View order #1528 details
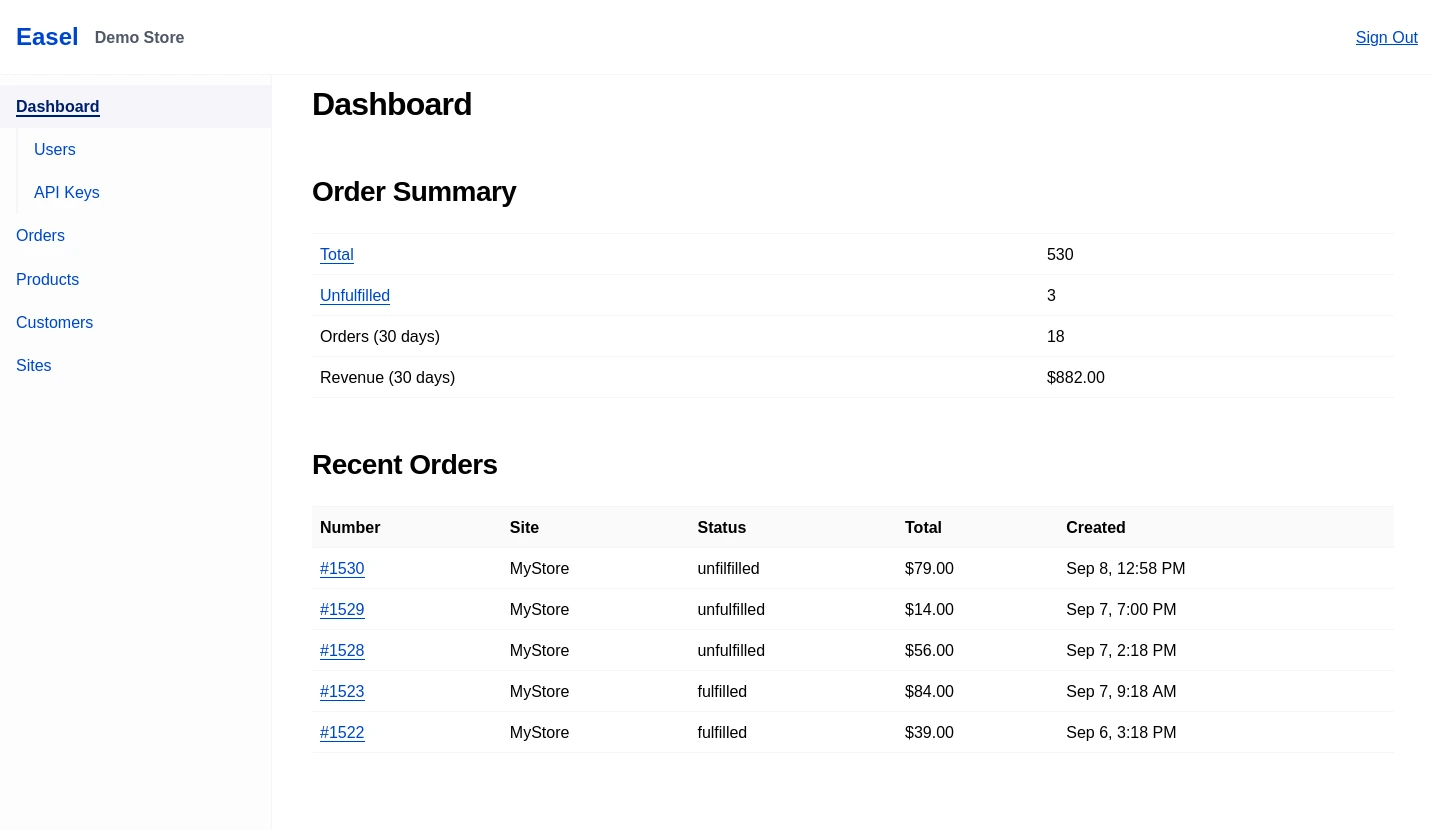 [x=342, y=651]
